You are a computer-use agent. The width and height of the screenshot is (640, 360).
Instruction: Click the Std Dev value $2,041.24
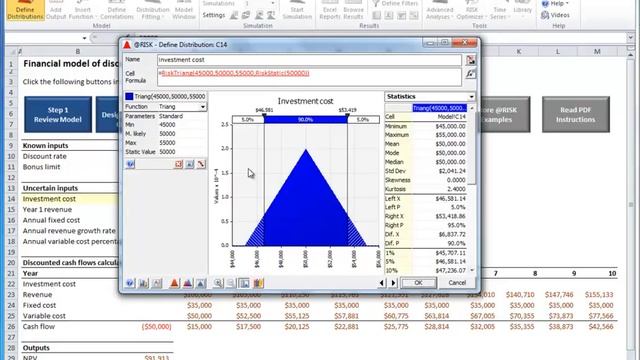(x=451, y=171)
